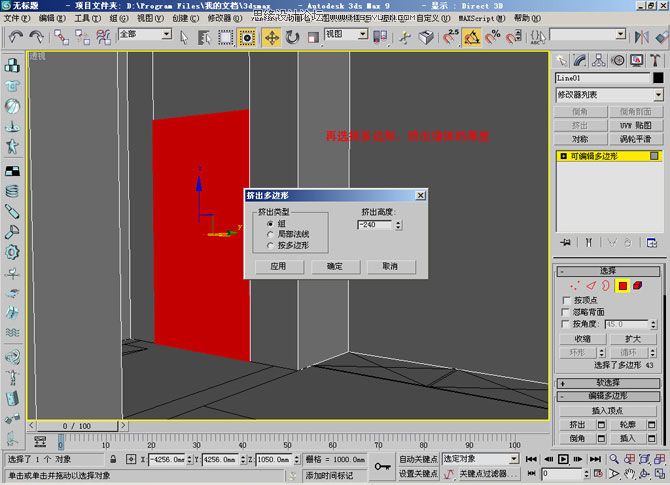The image size is (670, 485).
Task: Select Polygon sub-object level icon
Action: point(622,285)
